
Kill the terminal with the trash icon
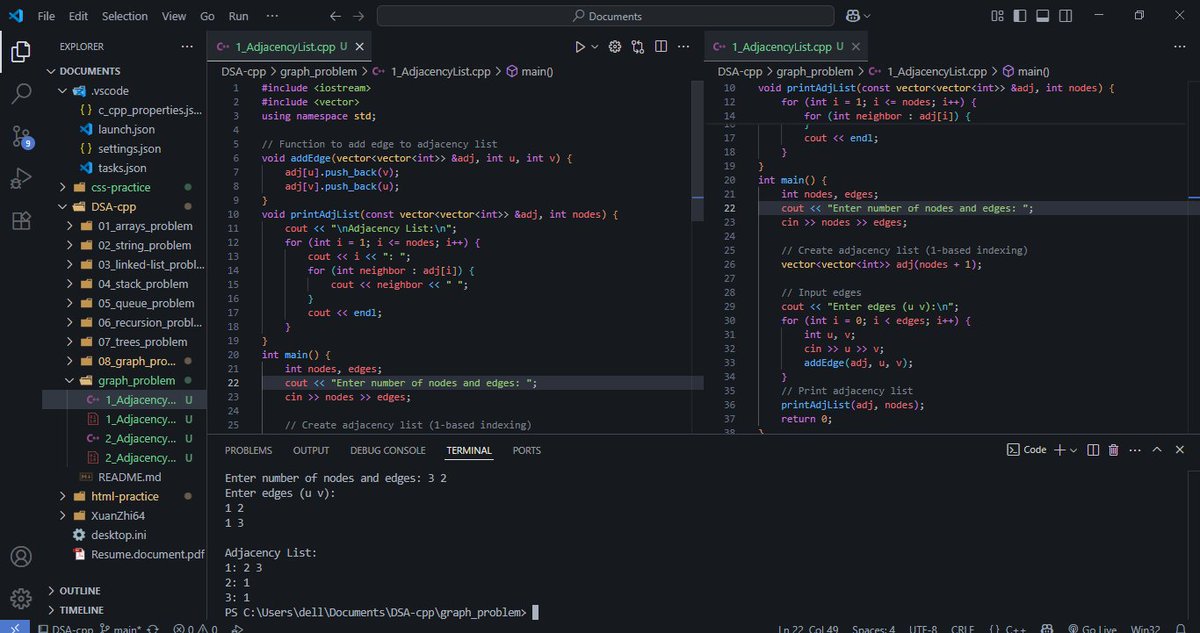click(x=1114, y=450)
